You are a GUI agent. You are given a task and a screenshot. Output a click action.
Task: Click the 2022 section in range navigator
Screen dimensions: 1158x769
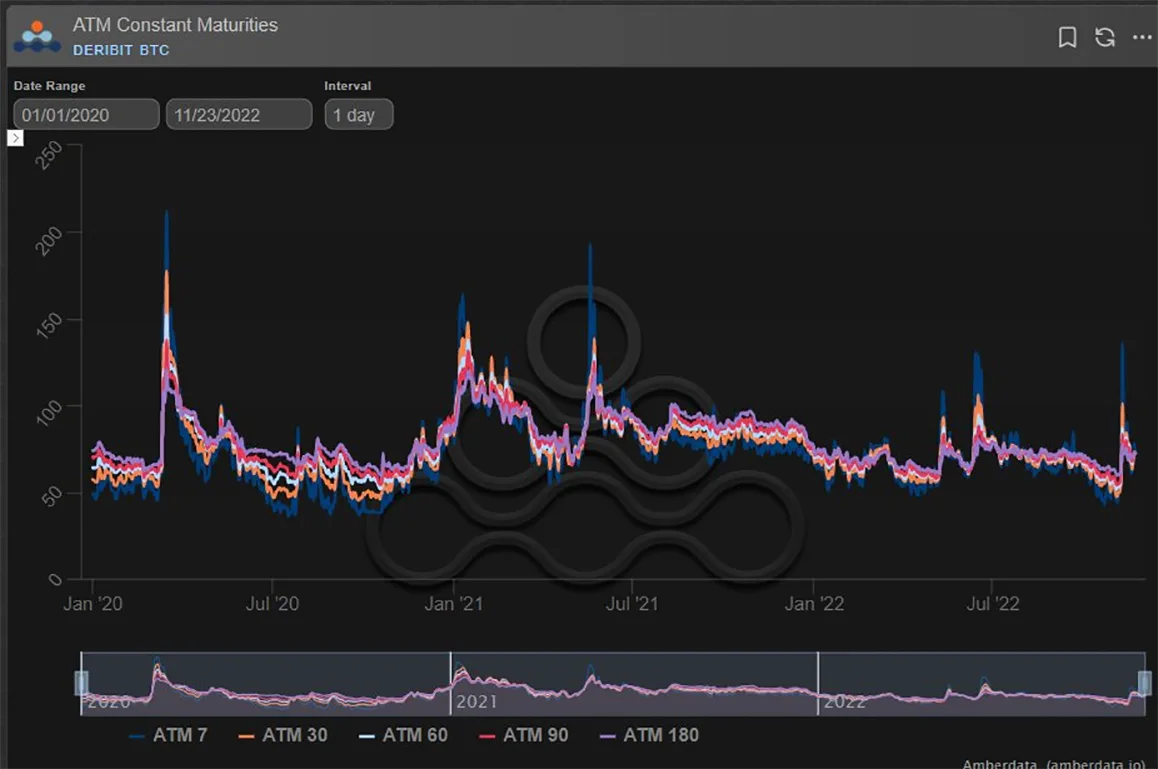click(x=981, y=684)
